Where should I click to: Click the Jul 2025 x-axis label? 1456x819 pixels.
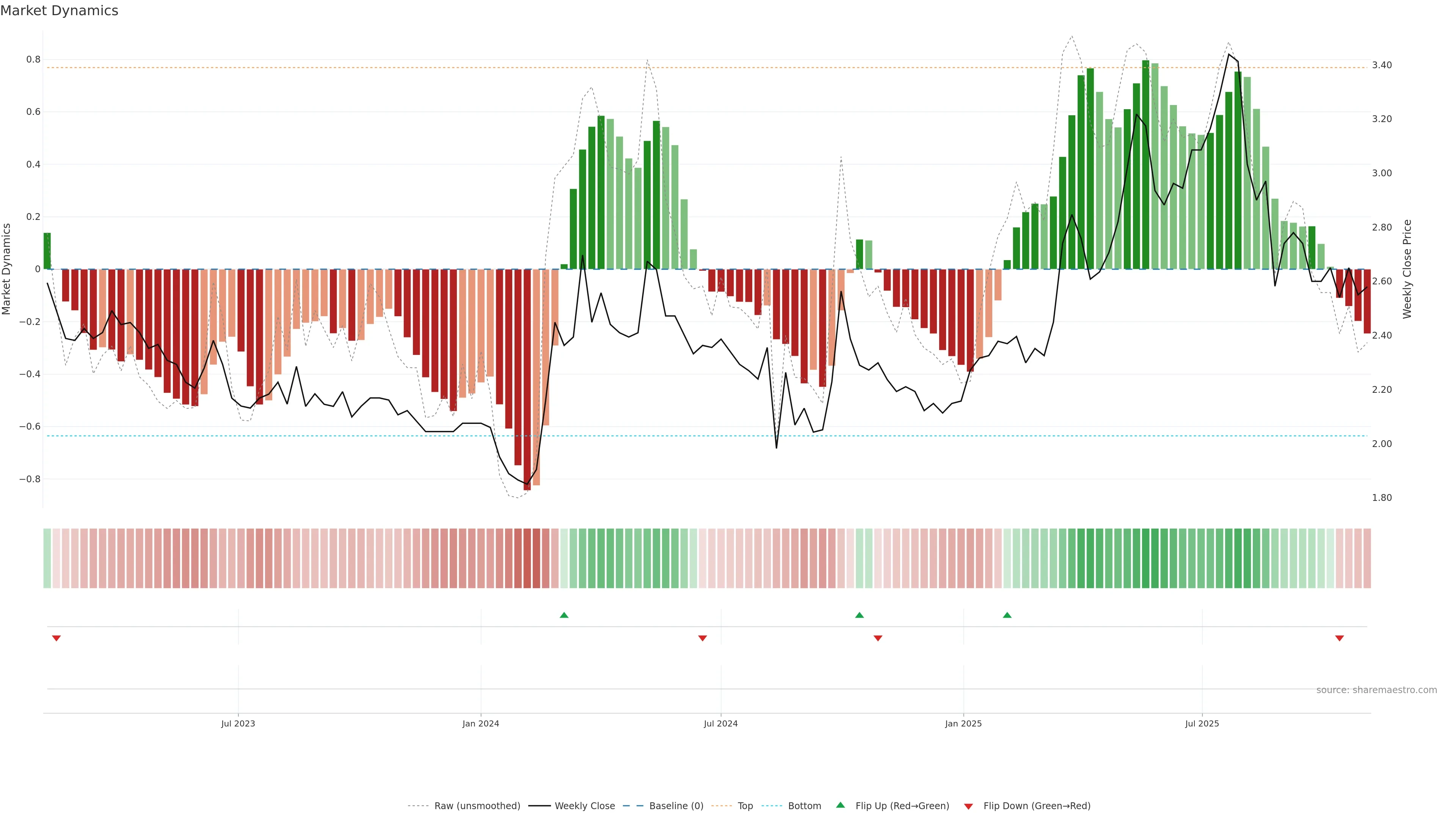click(1202, 723)
